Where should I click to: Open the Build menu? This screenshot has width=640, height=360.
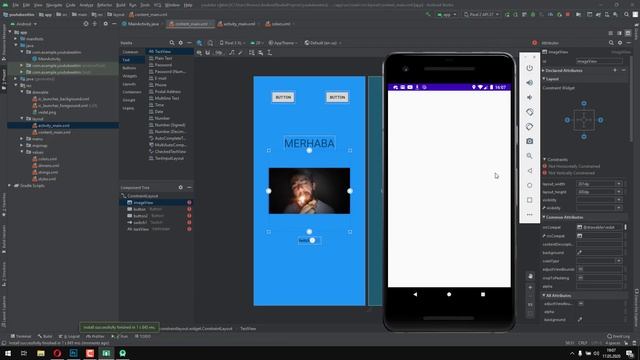click(x=120, y=5)
